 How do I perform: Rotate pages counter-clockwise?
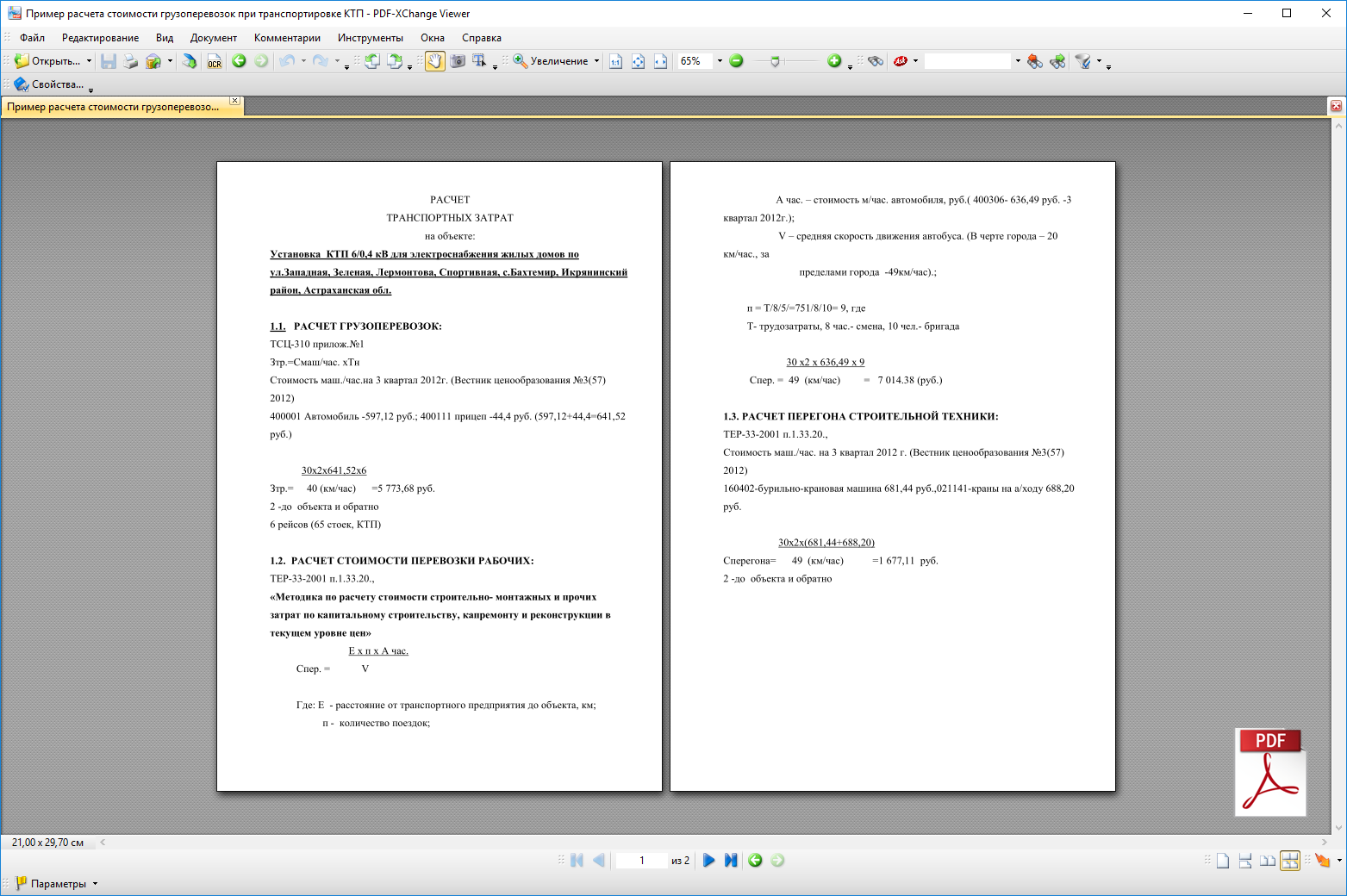[x=372, y=61]
